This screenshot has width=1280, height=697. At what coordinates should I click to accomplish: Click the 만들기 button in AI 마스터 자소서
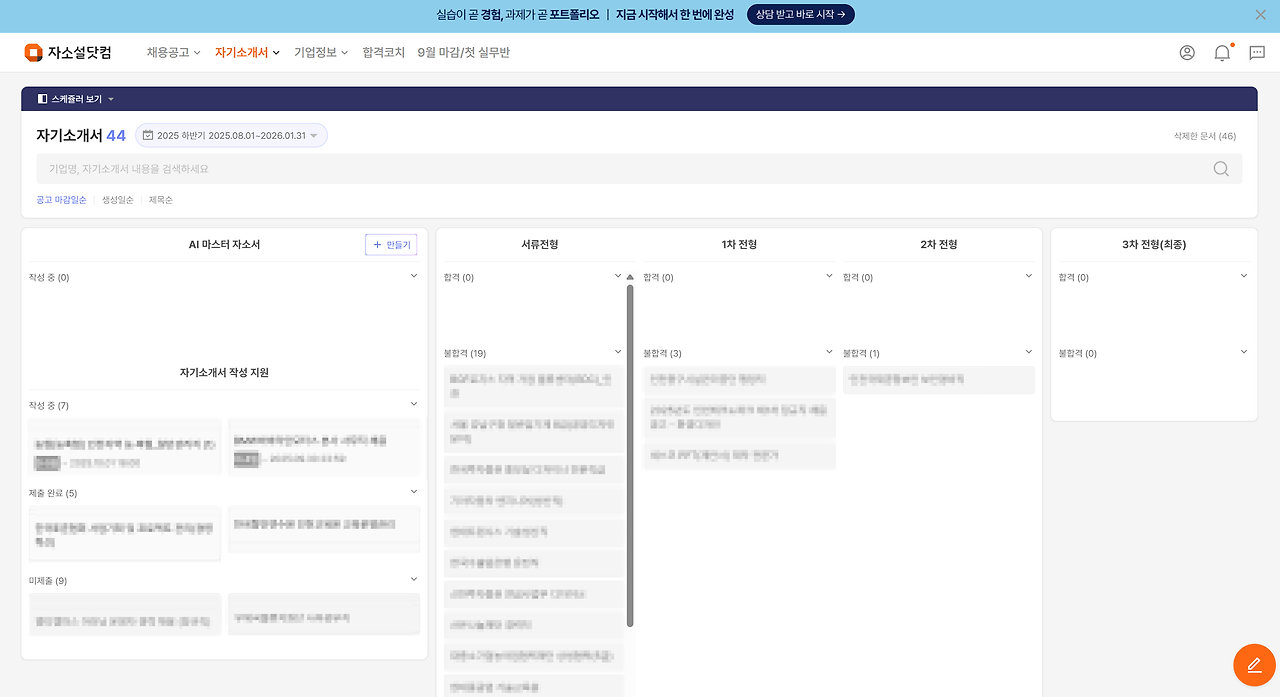coord(391,244)
